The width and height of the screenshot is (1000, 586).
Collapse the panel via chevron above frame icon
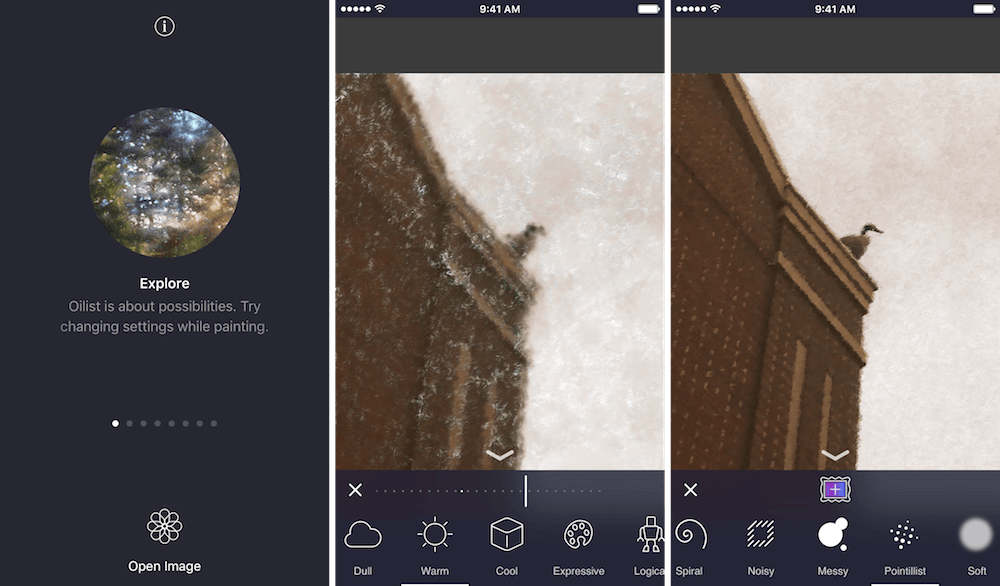pyautogui.click(x=835, y=455)
